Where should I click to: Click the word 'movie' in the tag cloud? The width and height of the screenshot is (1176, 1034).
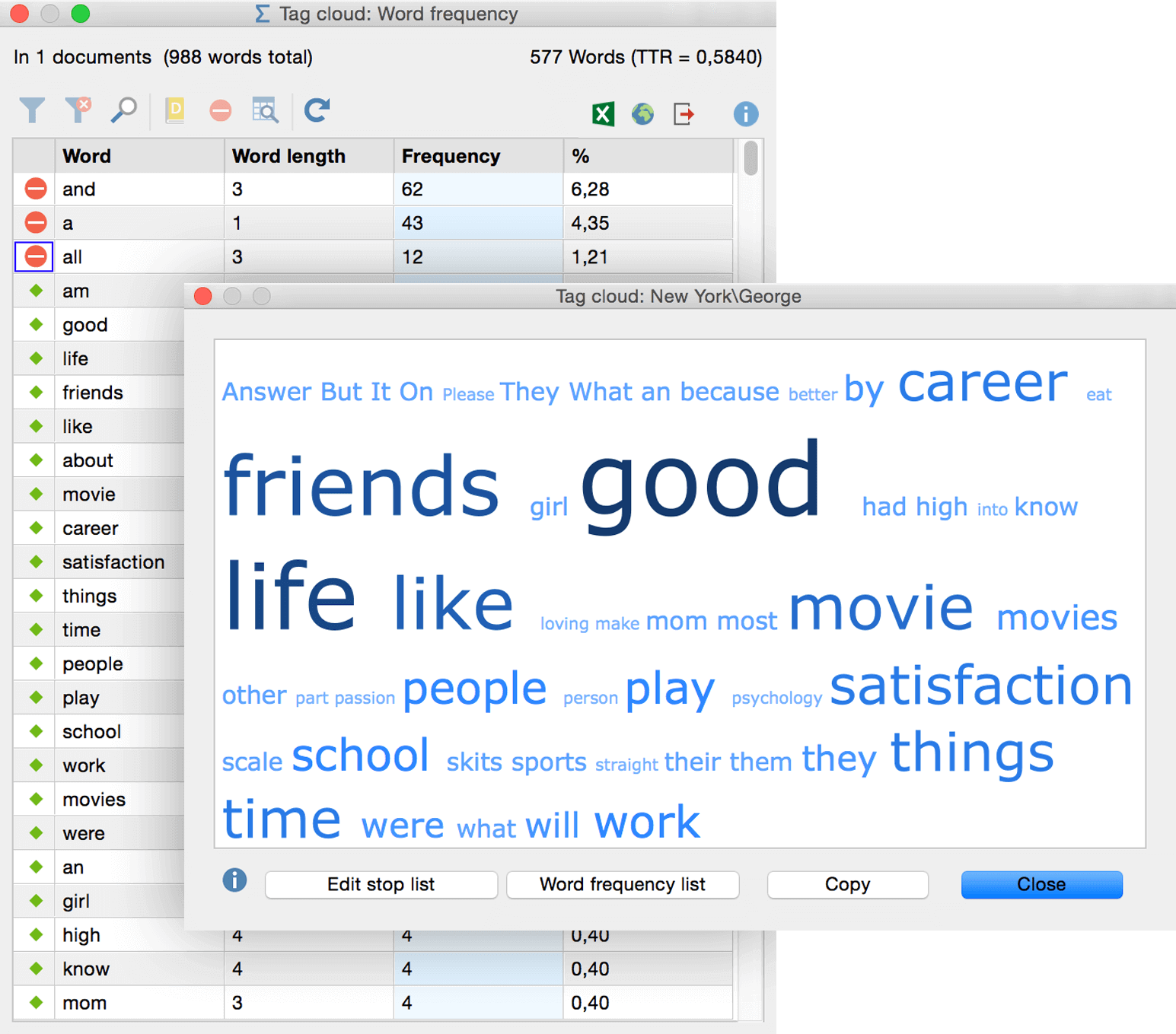click(881, 607)
